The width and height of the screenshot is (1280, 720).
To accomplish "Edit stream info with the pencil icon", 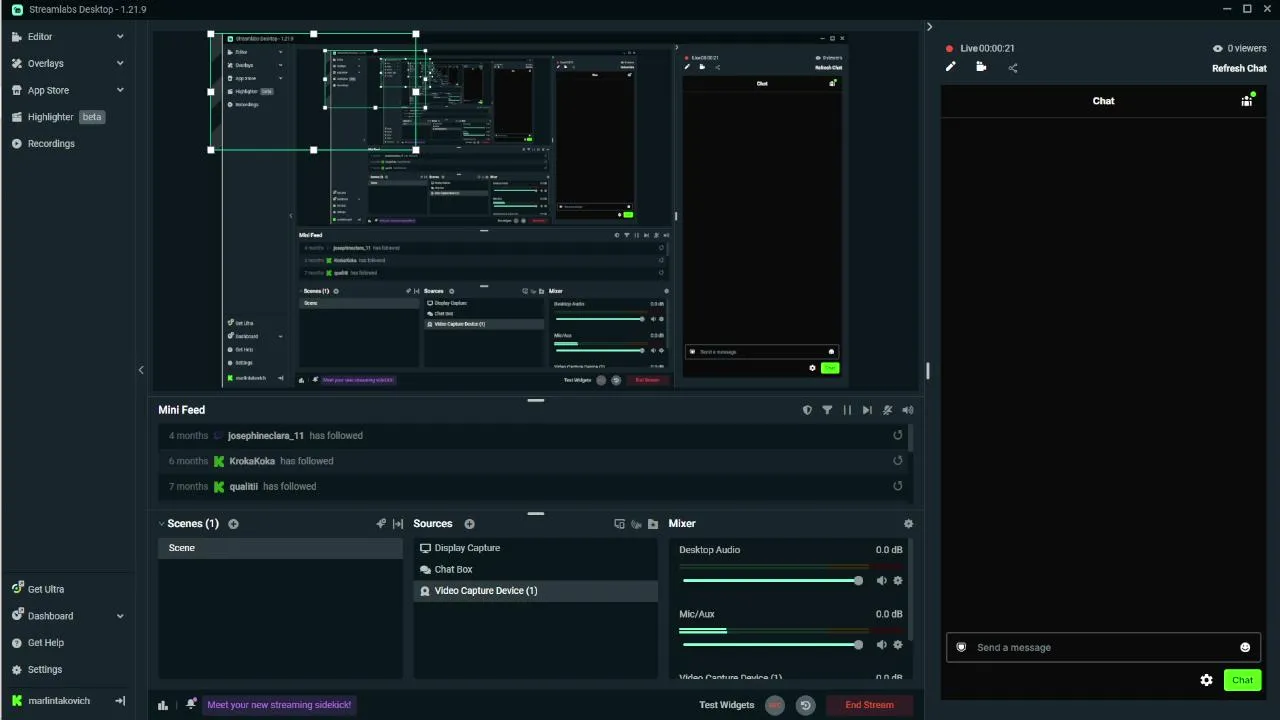I will coord(951,67).
